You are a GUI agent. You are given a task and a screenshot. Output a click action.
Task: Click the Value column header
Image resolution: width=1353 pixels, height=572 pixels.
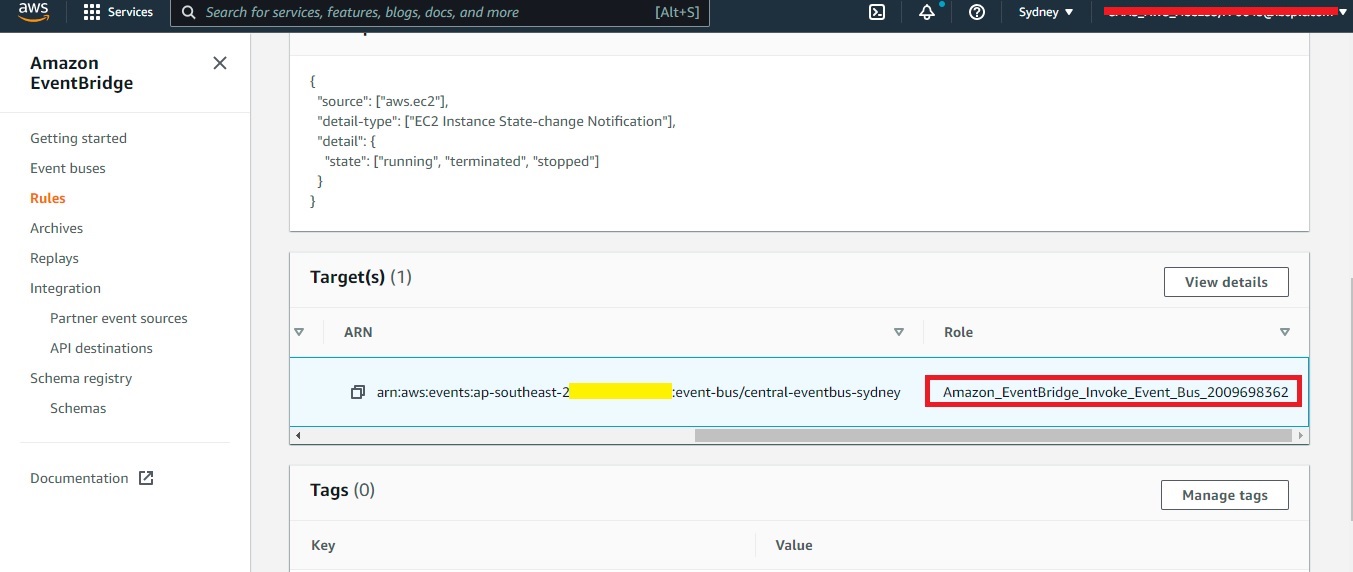point(794,545)
